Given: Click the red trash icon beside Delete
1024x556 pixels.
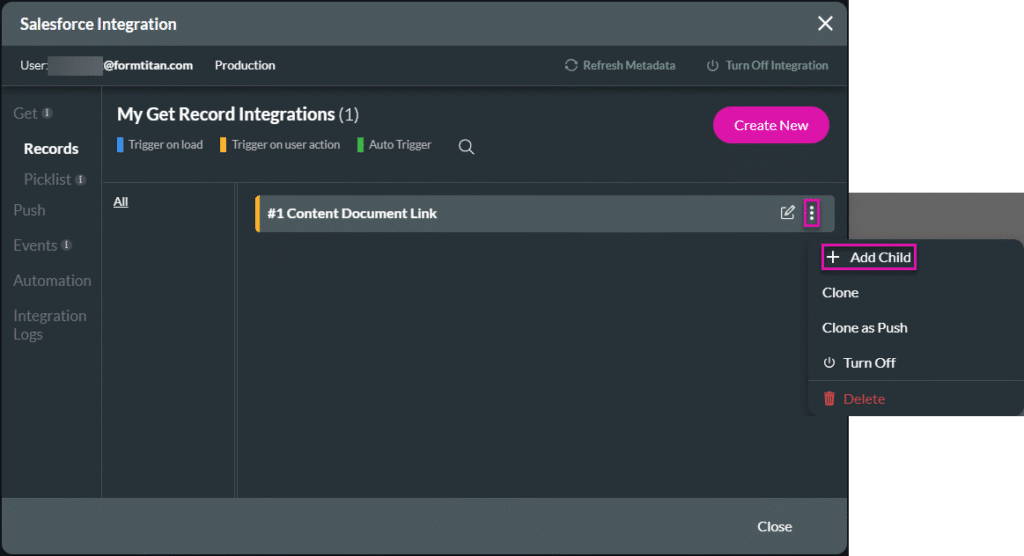Looking at the screenshot, I should 829,399.
